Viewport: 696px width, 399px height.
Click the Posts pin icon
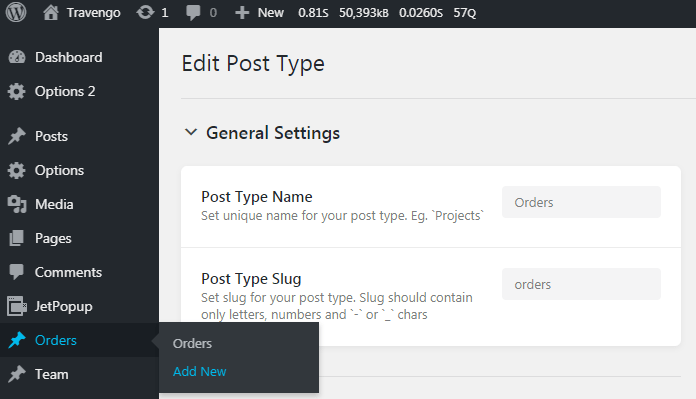click(x=17, y=136)
